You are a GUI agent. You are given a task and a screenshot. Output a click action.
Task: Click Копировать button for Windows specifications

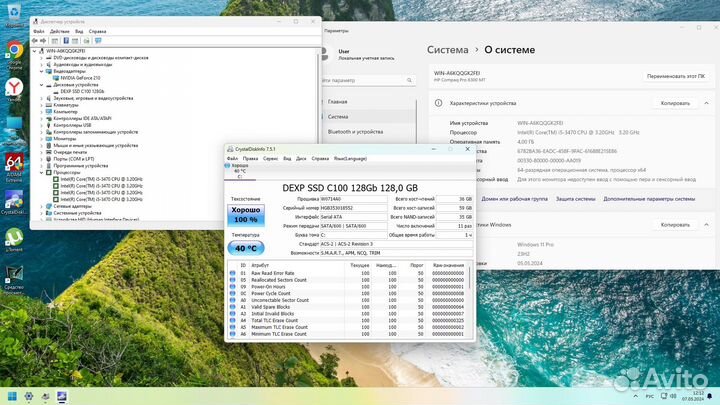[x=675, y=225]
